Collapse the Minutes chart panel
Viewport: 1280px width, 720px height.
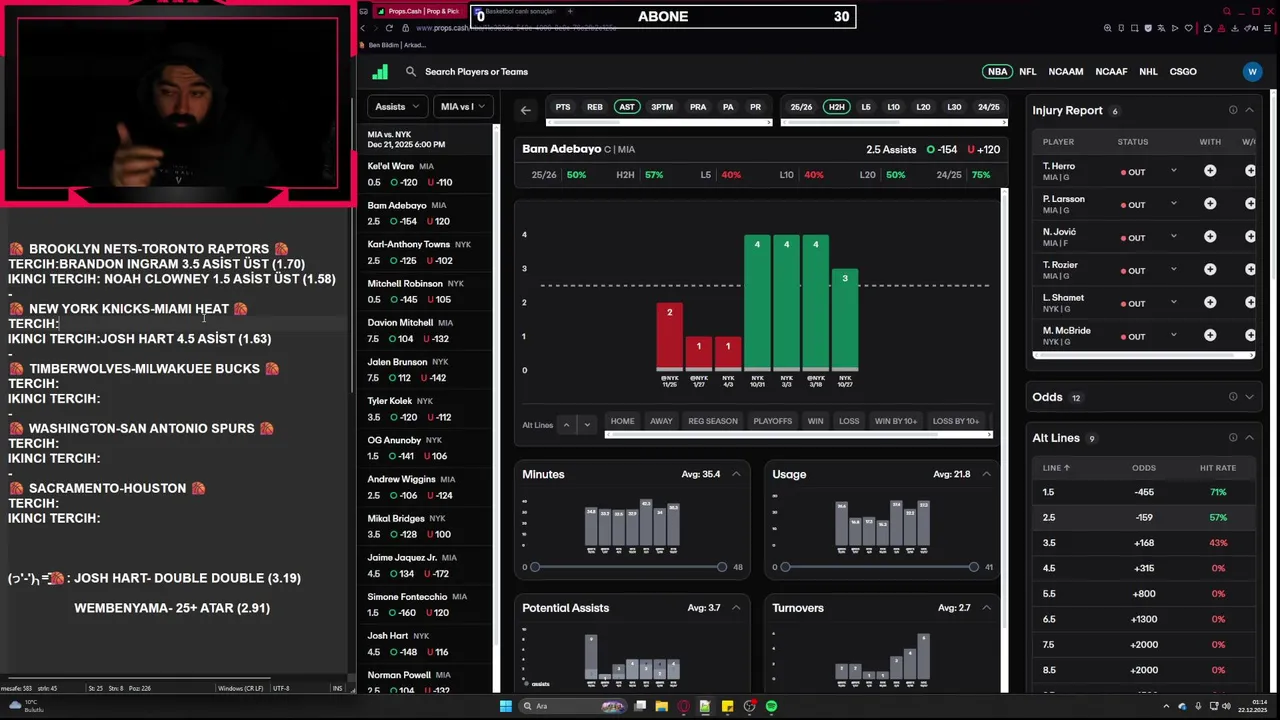[x=736, y=474]
